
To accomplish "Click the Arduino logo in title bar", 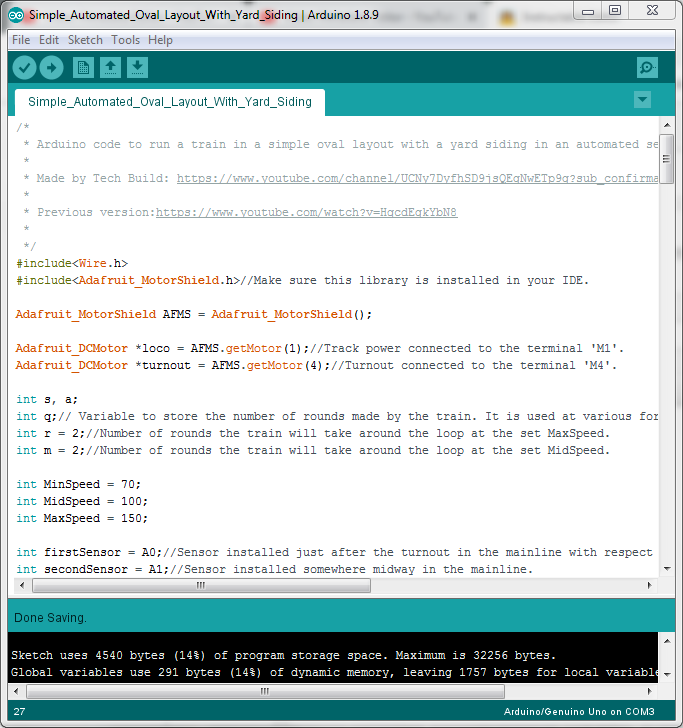I will pyautogui.click(x=16, y=15).
